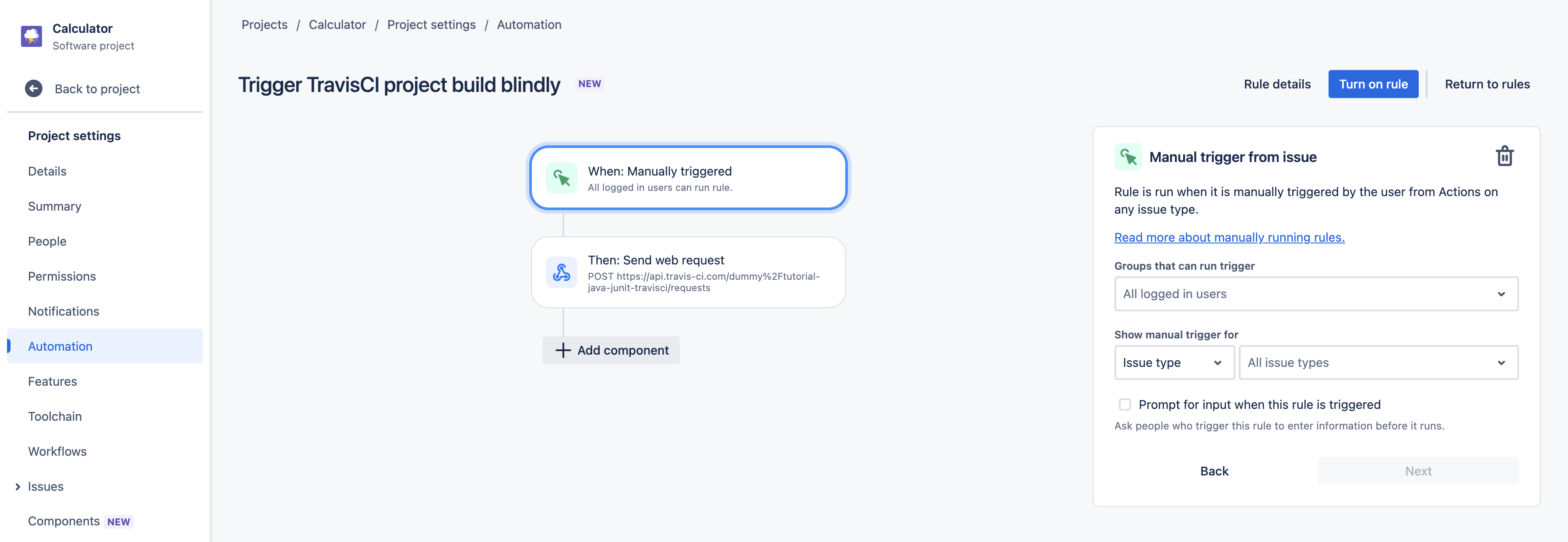1568x542 pixels.
Task: Click the Back to project arrow icon
Action: click(x=33, y=89)
